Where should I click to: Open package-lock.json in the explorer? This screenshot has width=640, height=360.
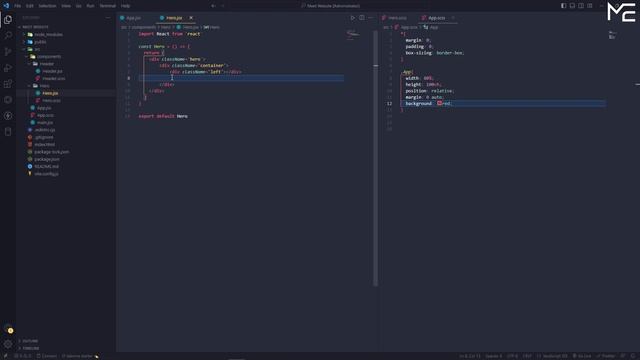(x=51, y=152)
